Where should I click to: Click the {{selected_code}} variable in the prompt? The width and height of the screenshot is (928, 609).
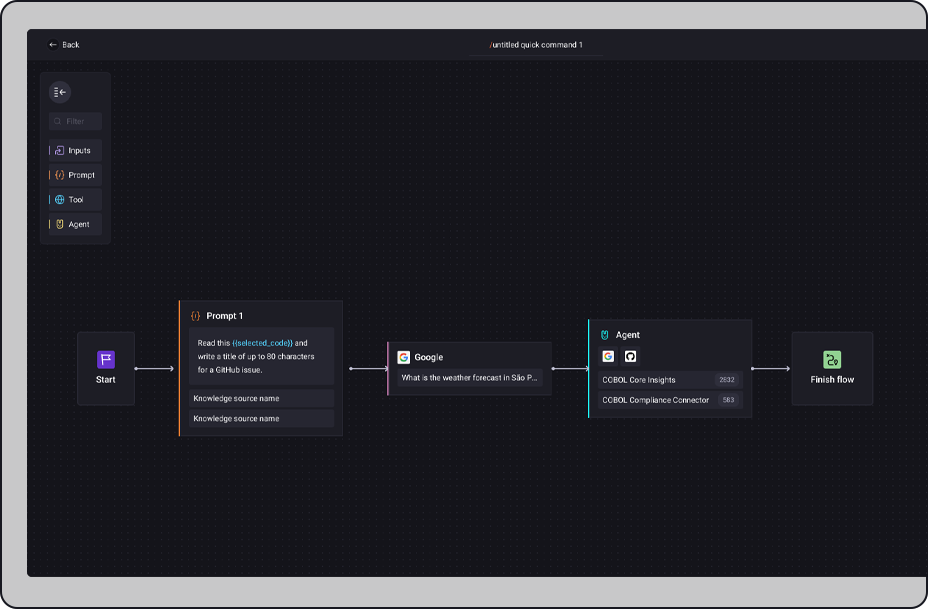pyautogui.click(x=262, y=343)
